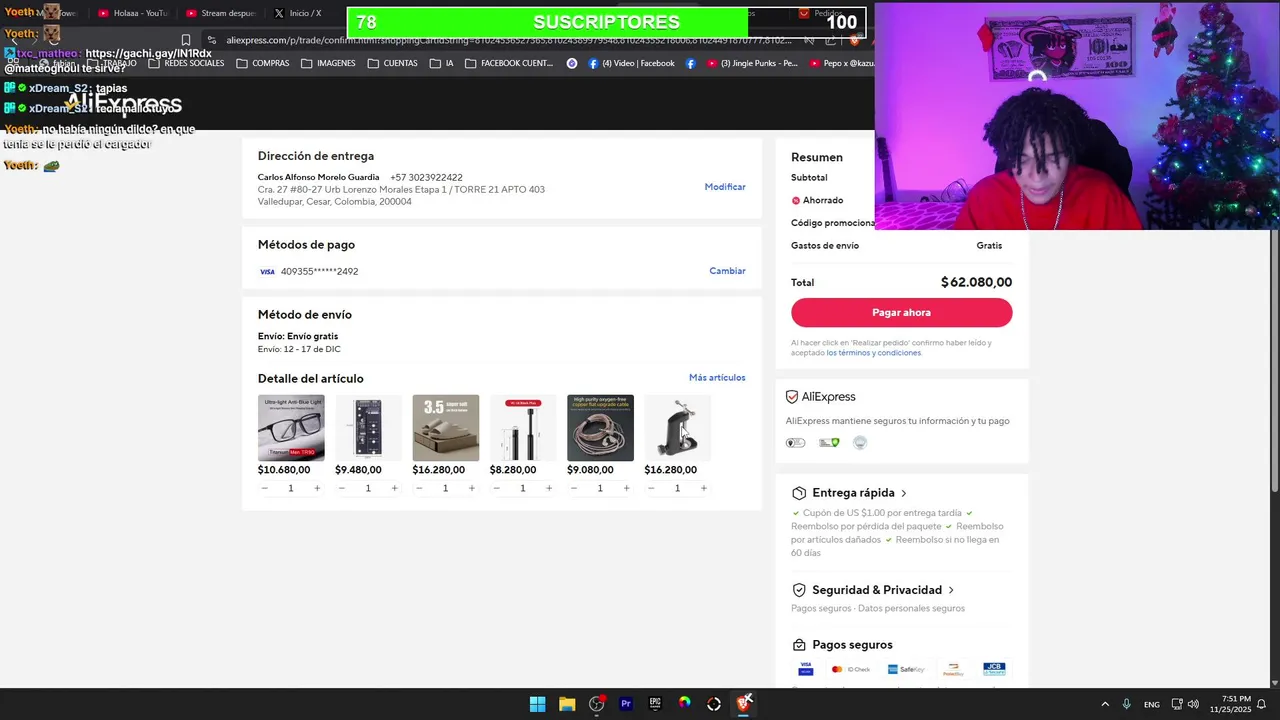
Task: Decrease quantity of the $10.680,00 glasses
Action: pyautogui.click(x=264, y=488)
